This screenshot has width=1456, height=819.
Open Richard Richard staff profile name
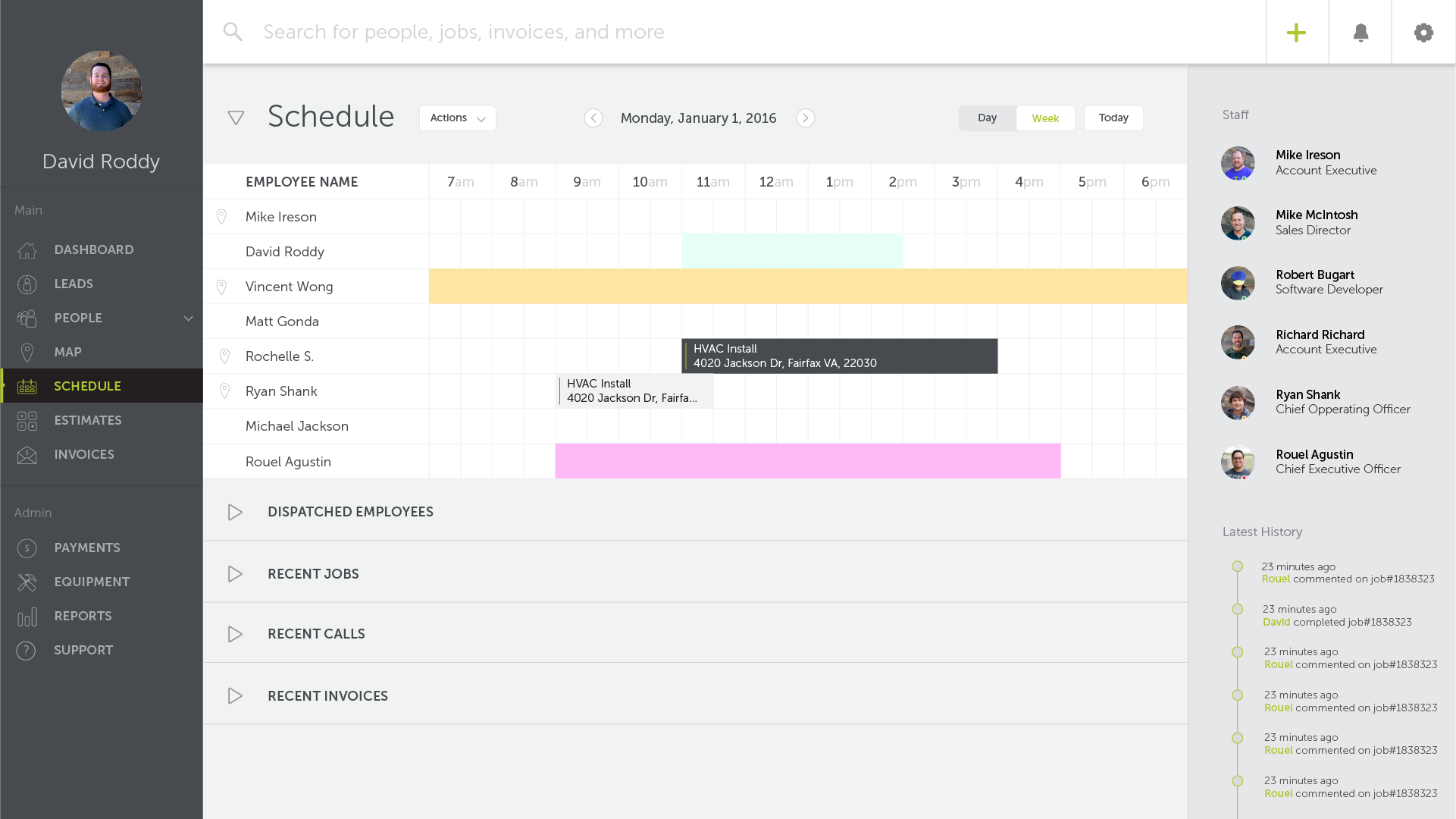pyautogui.click(x=1320, y=335)
